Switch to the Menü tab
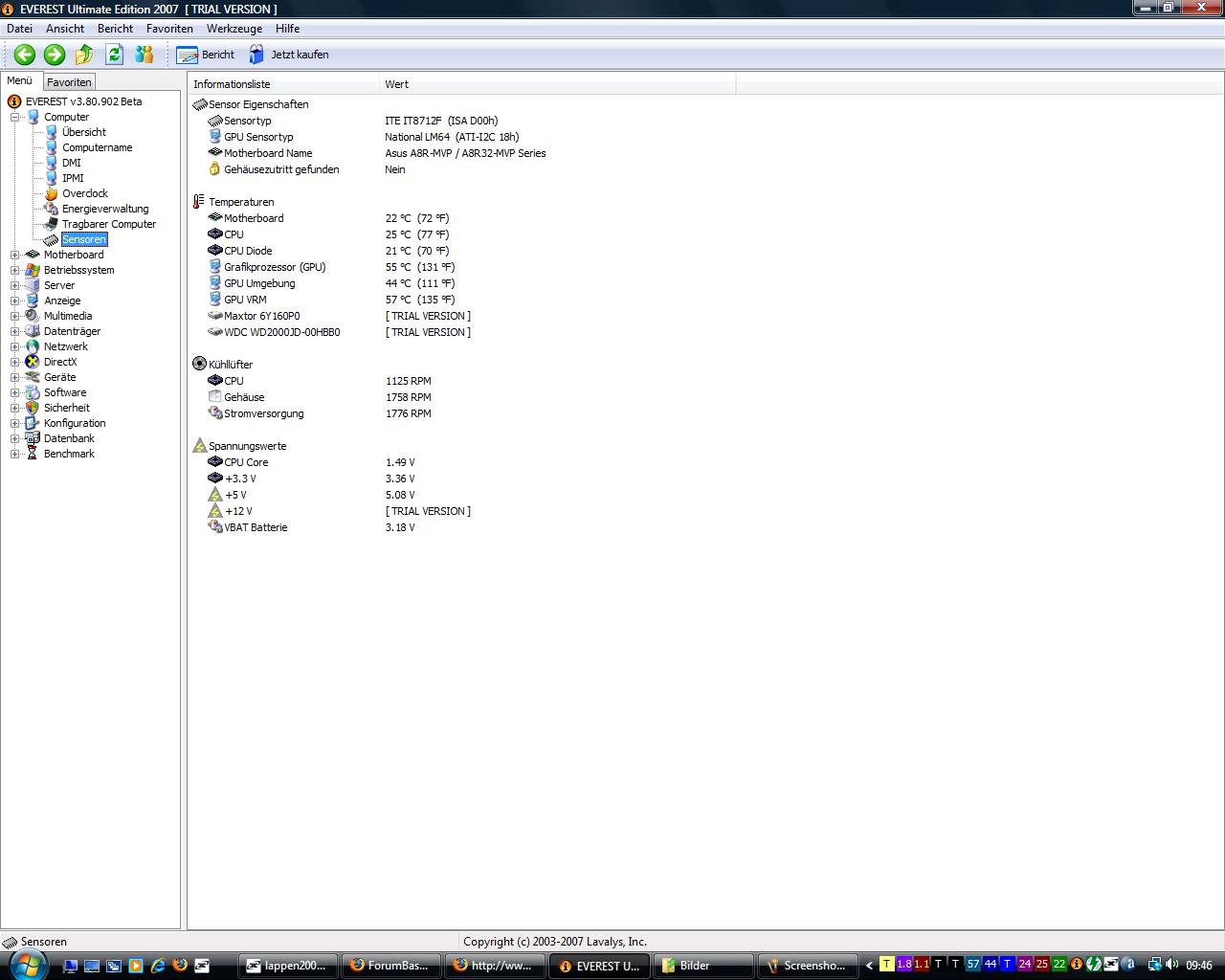Screen dimensions: 1225x980 19,81
